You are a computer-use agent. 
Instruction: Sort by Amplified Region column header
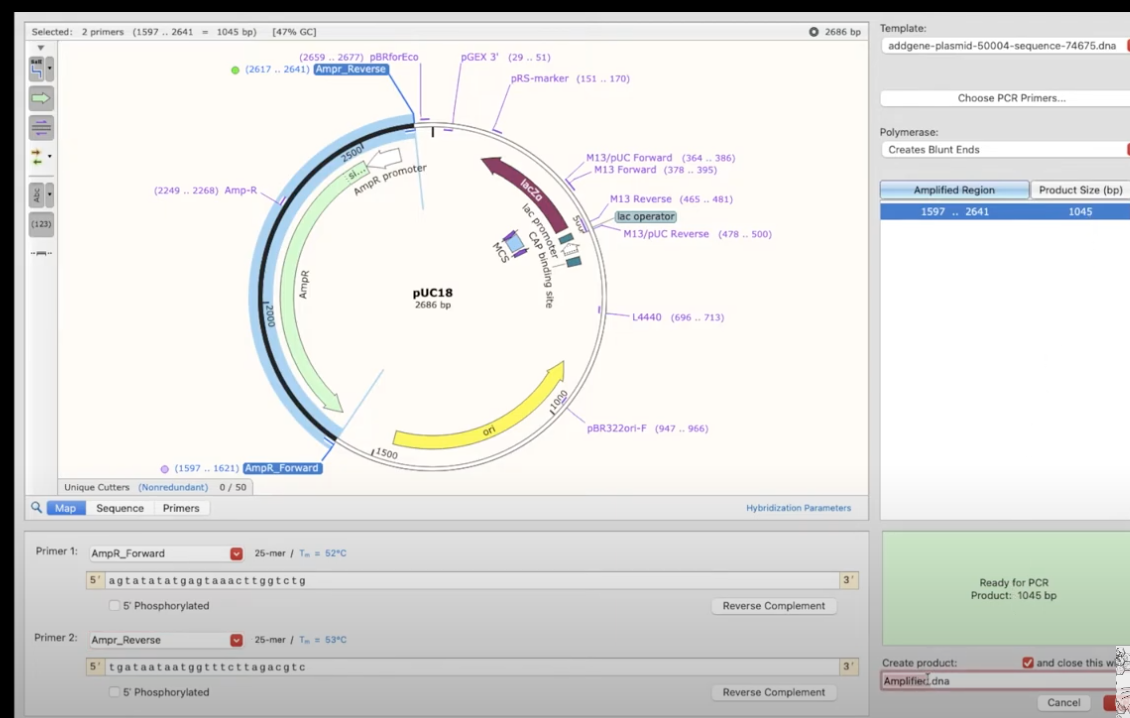tap(954, 190)
